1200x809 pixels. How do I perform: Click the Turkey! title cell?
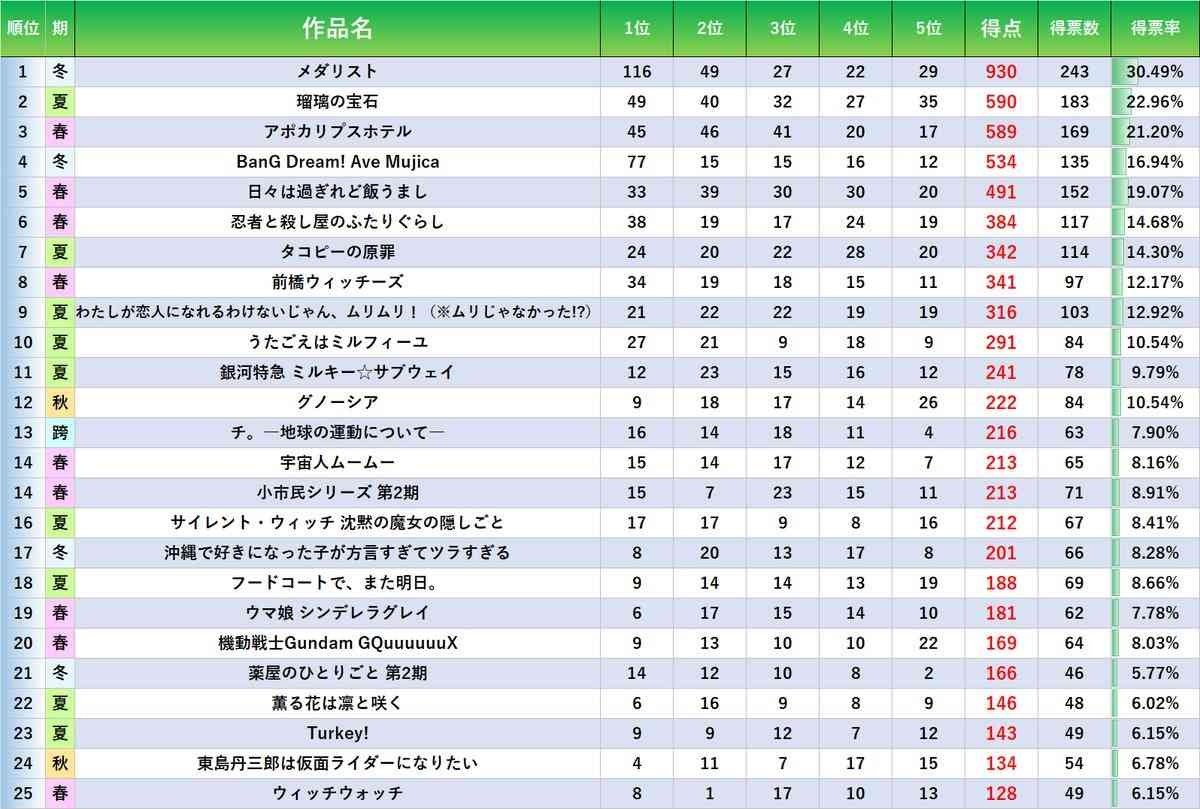pyautogui.click(x=337, y=733)
